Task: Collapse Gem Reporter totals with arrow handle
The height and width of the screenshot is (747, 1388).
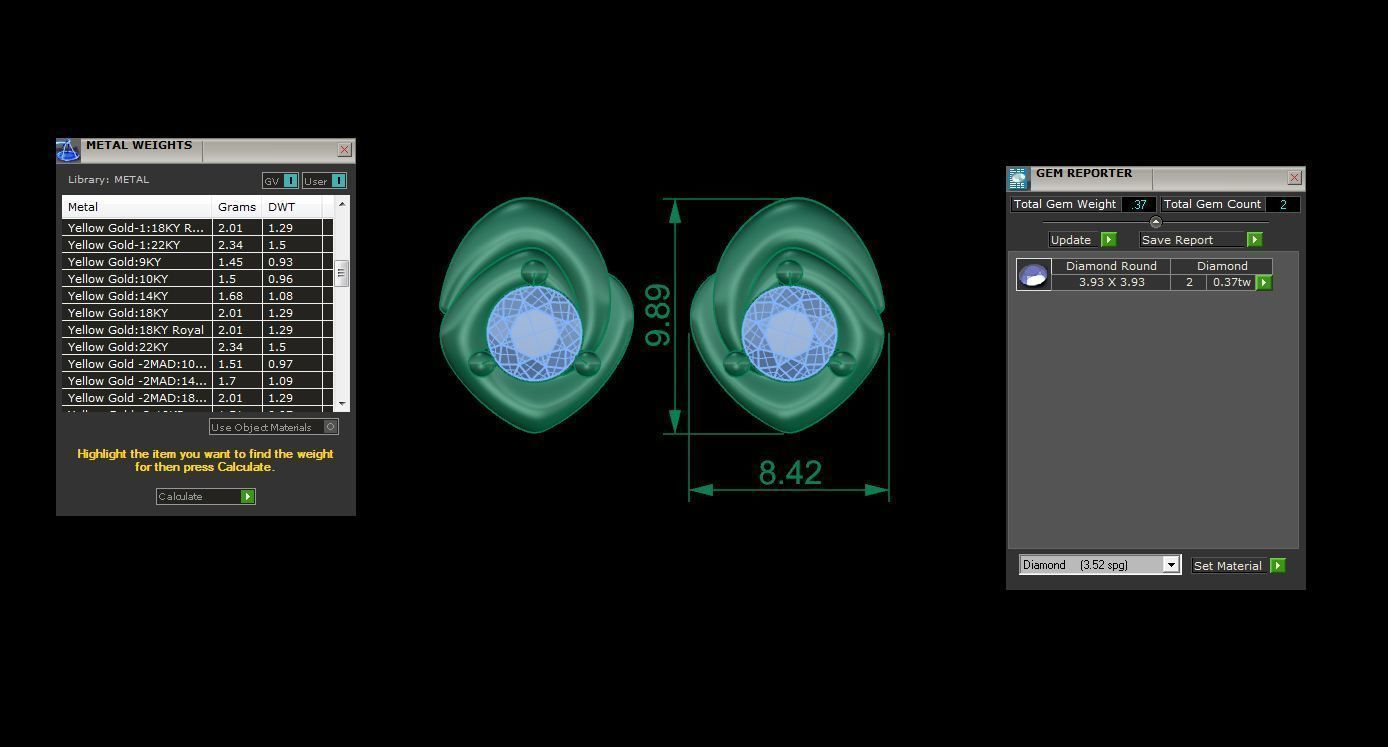Action: 1156,222
